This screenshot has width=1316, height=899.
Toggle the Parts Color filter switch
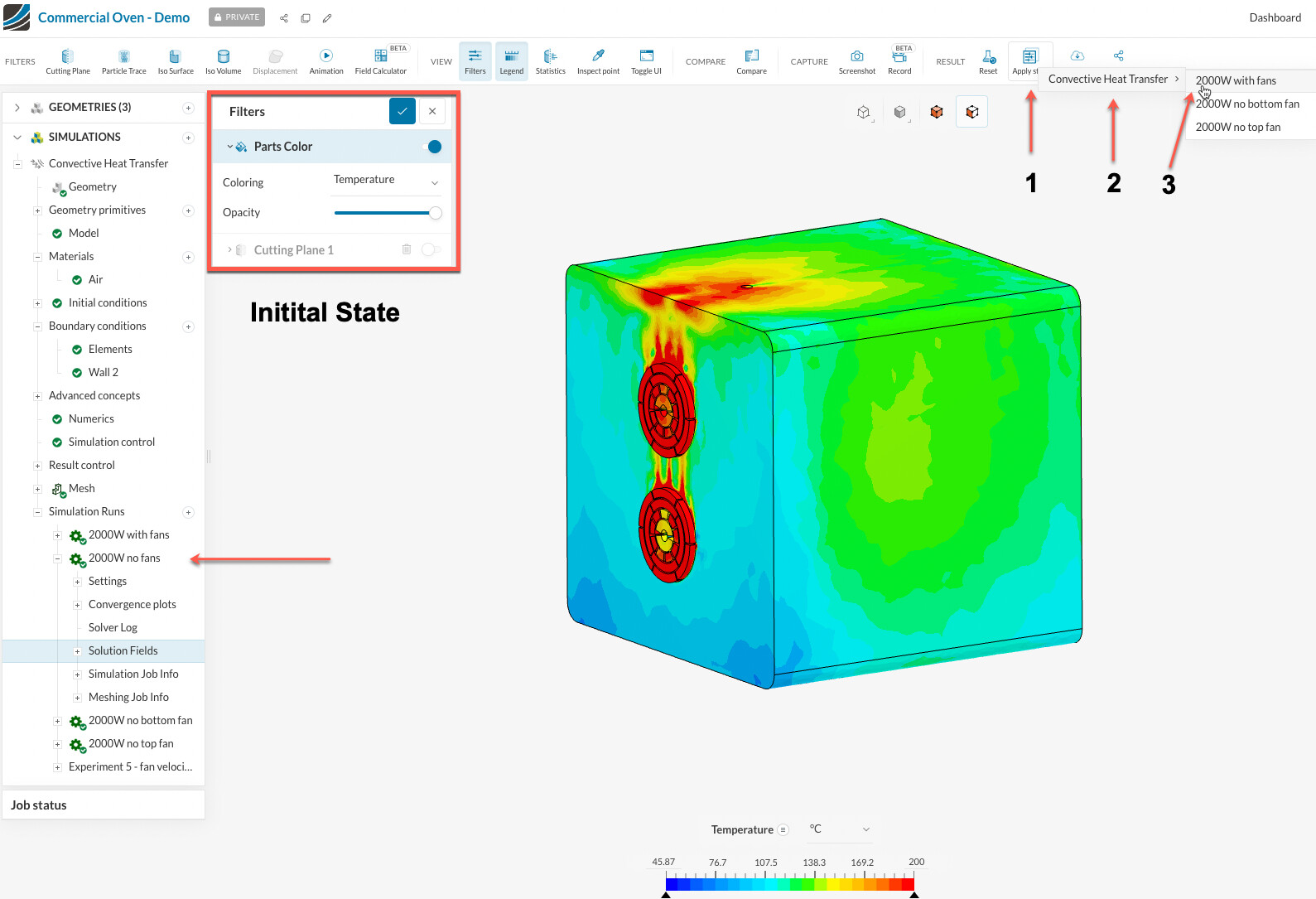tap(431, 147)
